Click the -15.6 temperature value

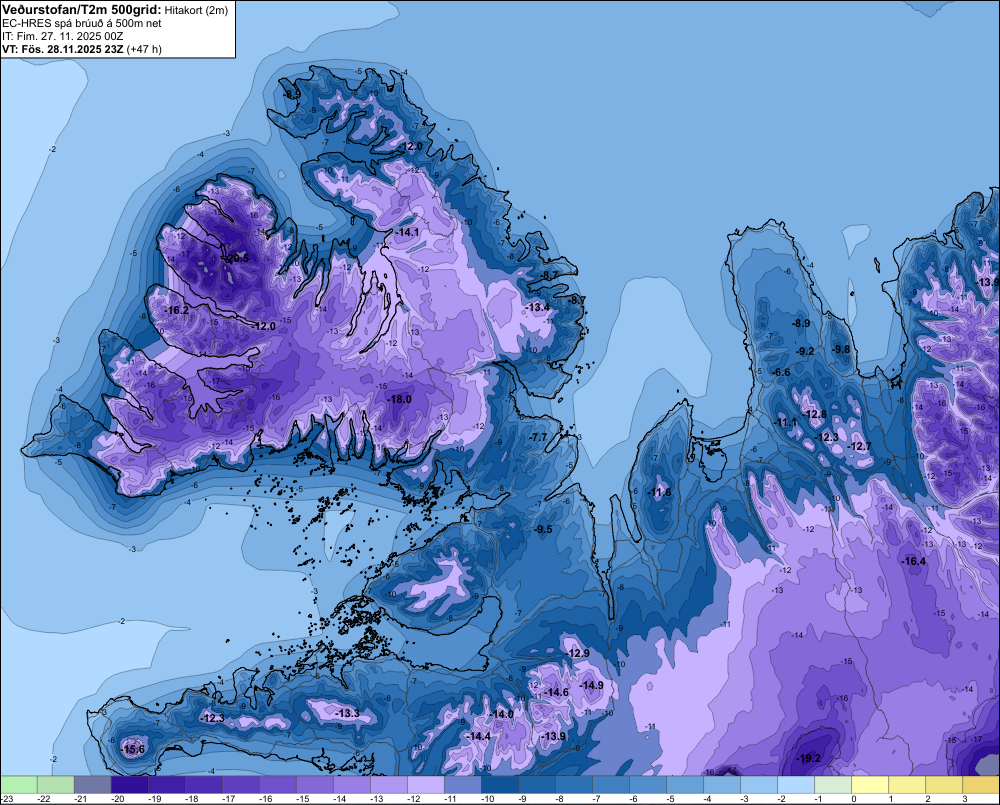(133, 749)
